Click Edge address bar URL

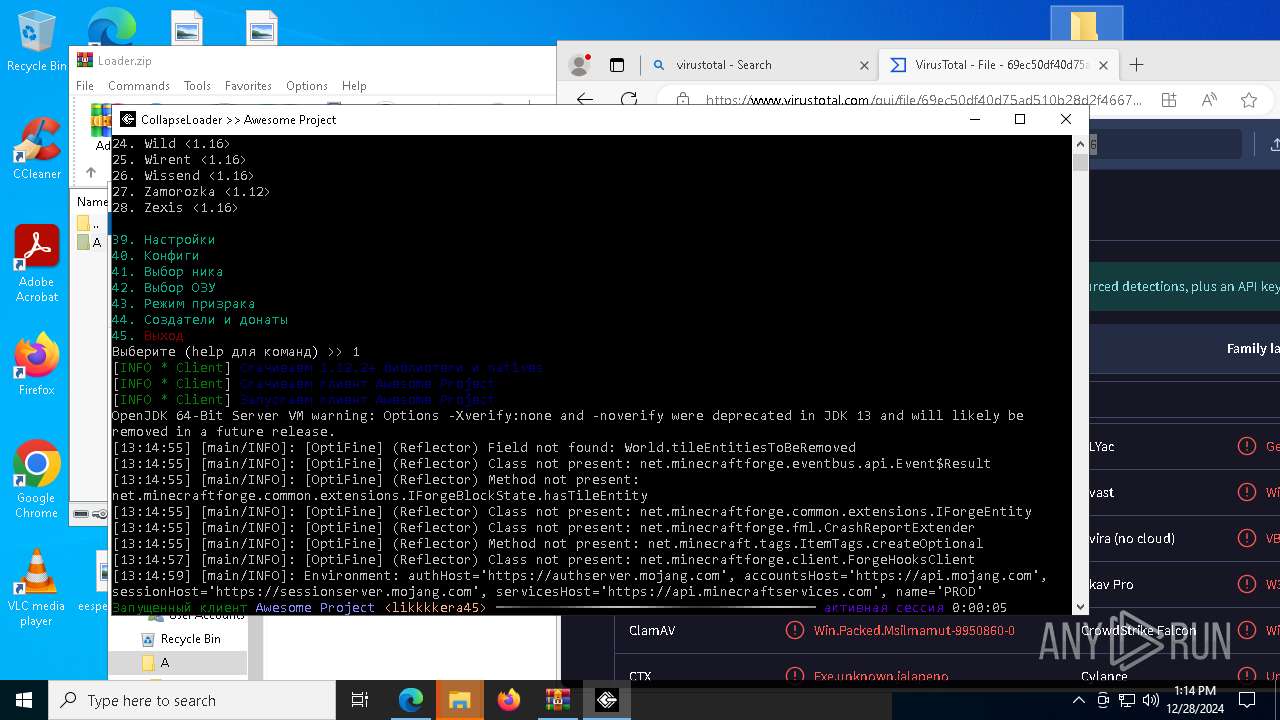[x=923, y=100]
